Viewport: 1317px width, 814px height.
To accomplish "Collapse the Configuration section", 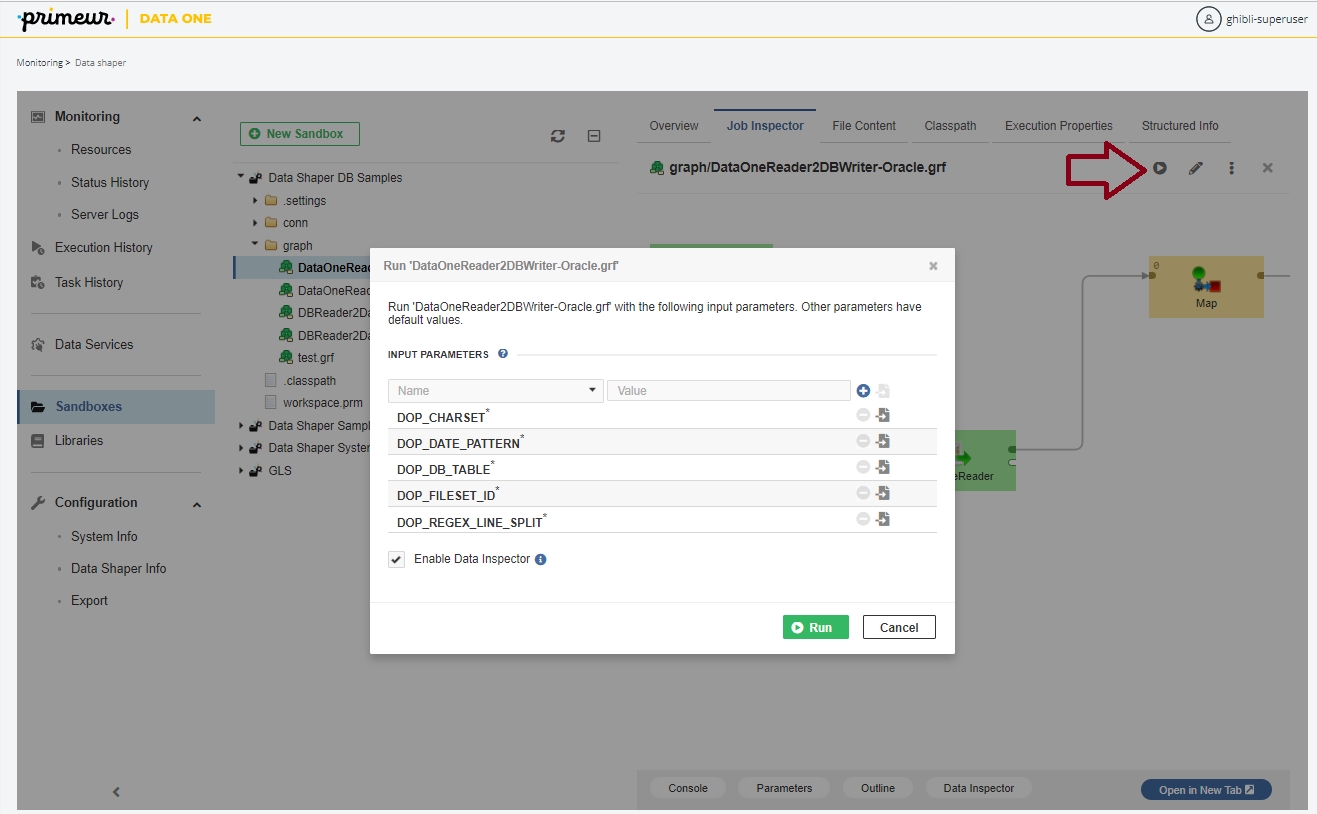I will 196,504.
